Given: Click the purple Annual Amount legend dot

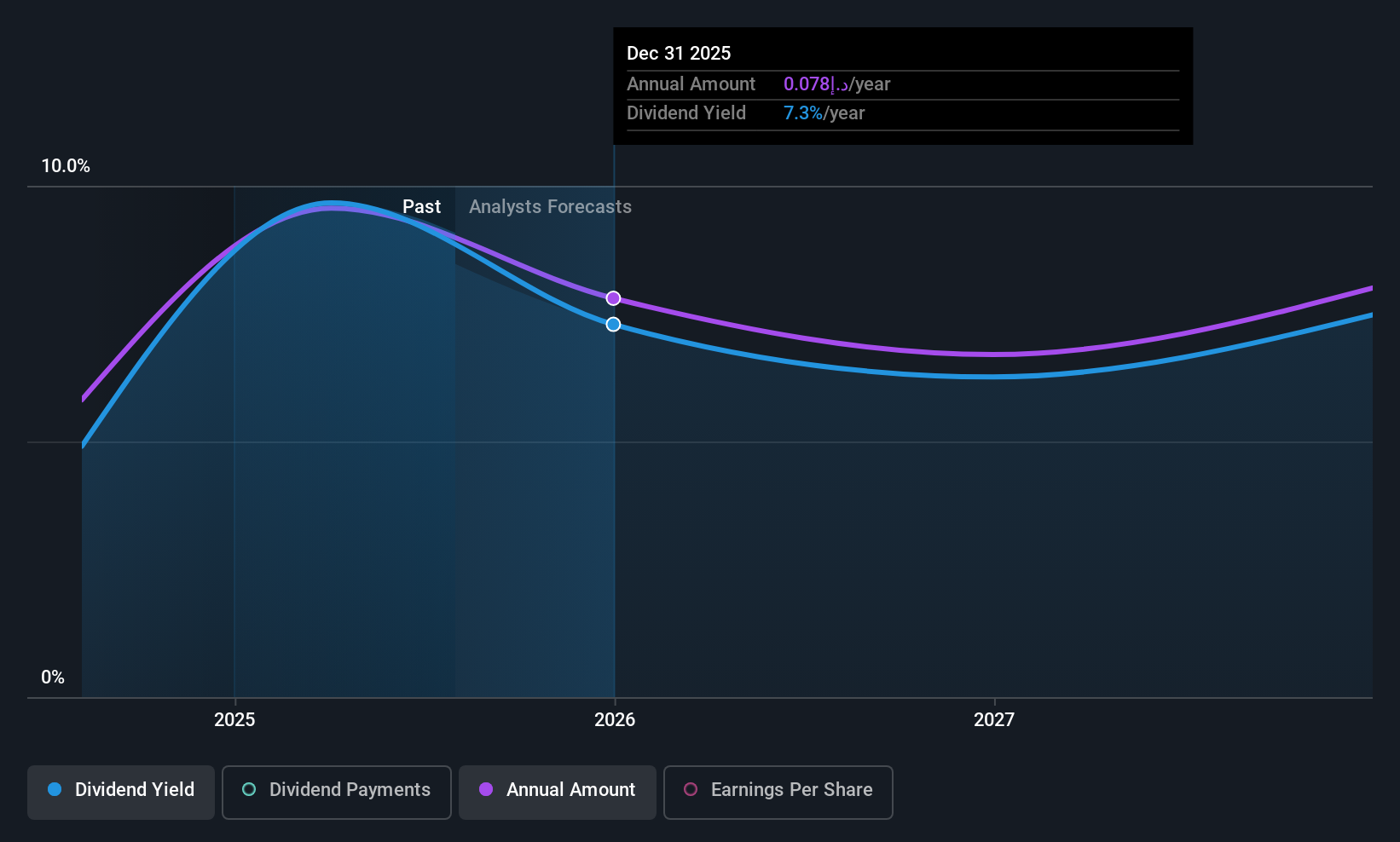Looking at the screenshot, I should coord(486,789).
